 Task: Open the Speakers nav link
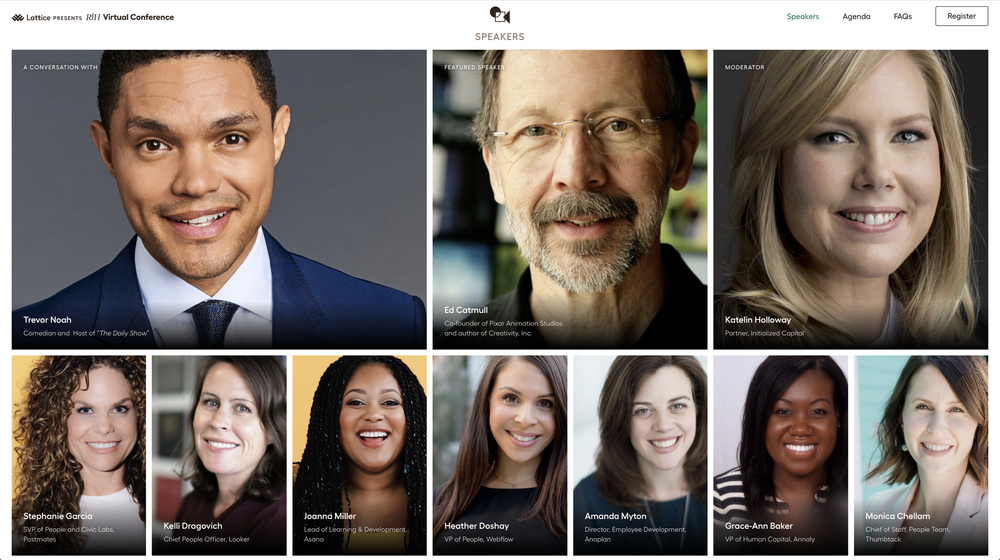click(802, 17)
